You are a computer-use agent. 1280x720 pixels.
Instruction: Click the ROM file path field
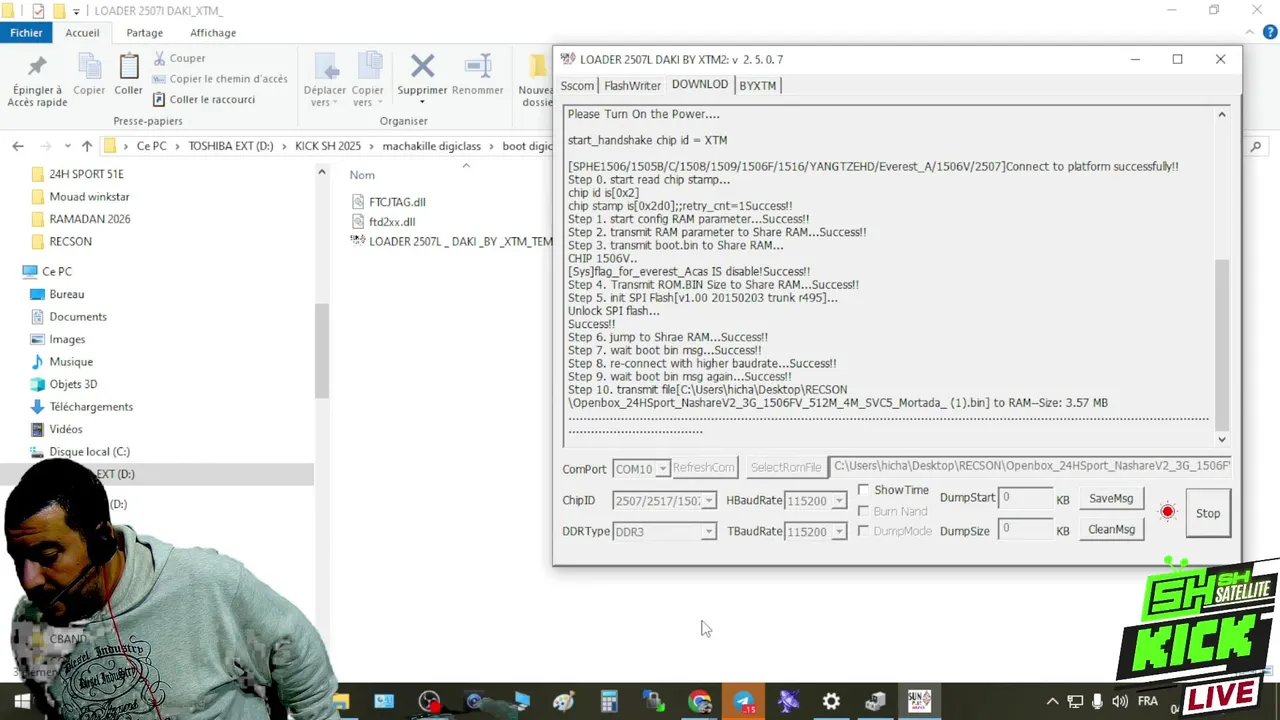coord(1032,466)
